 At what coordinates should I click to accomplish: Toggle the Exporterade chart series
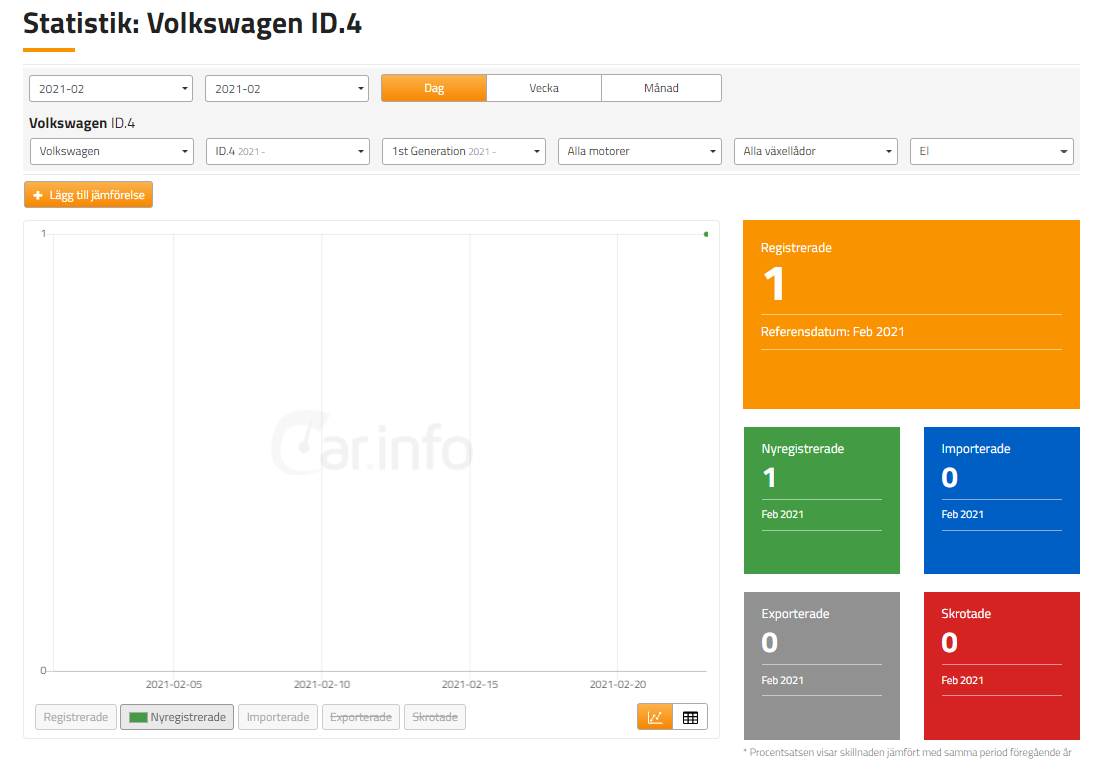point(361,717)
